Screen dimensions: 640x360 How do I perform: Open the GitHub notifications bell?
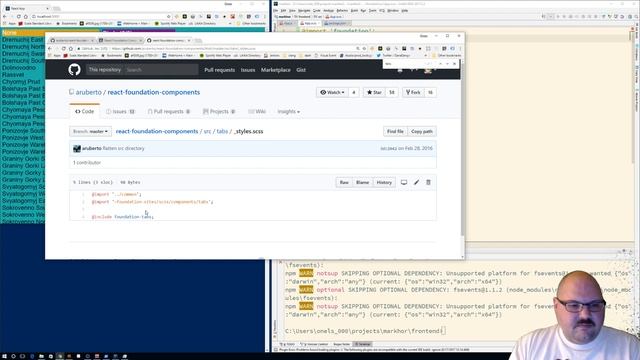(x=400, y=70)
